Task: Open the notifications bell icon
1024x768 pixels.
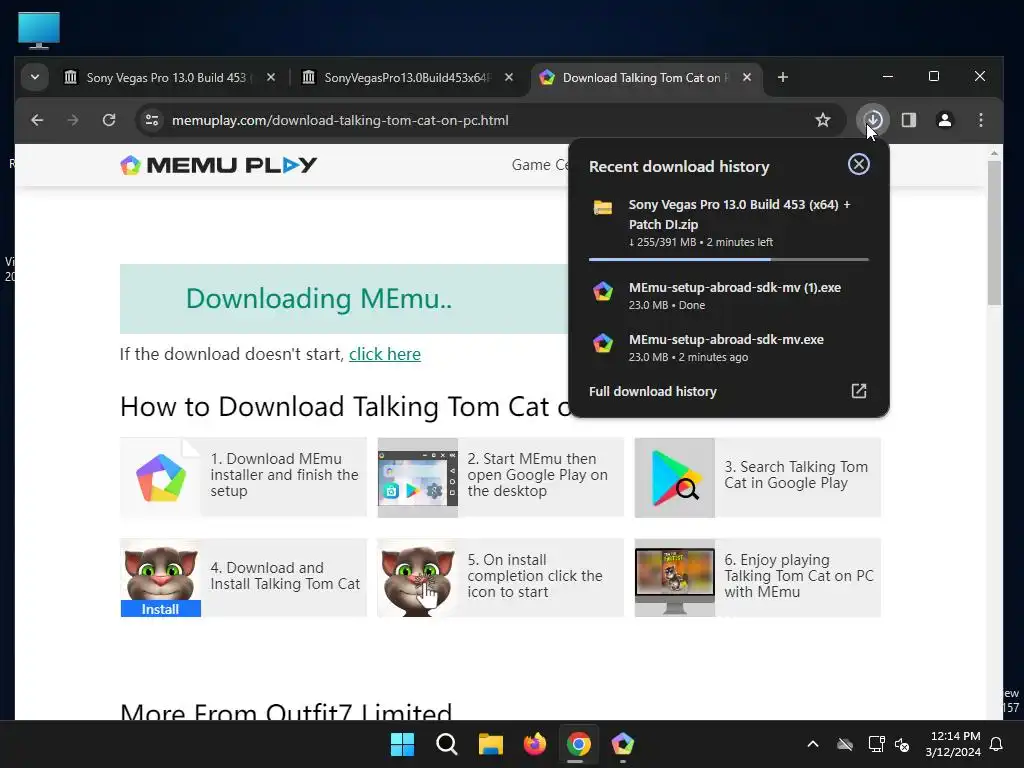Action: click(997, 744)
